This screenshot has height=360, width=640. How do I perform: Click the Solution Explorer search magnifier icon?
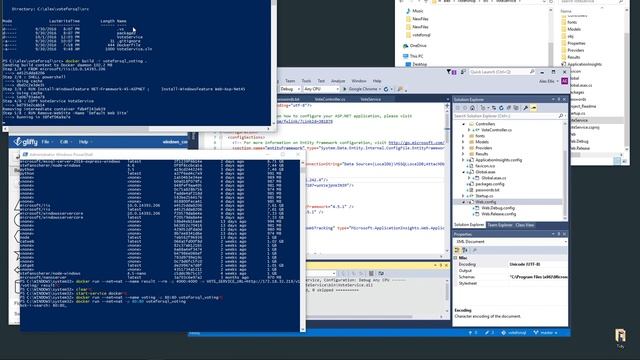tap(560, 116)
